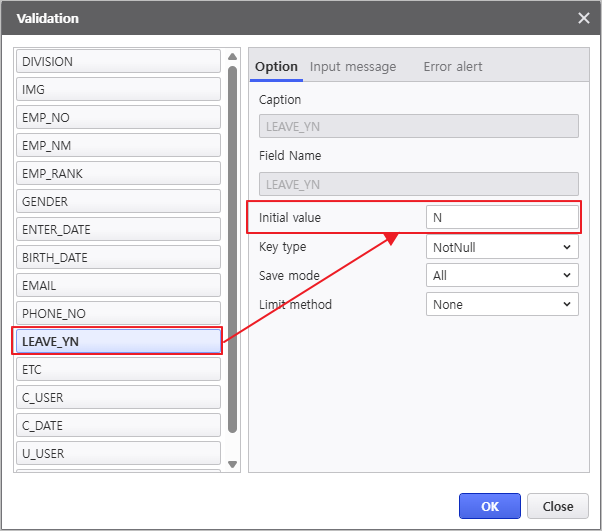Screen dimensions: 602x531
Task: Expand the Save mode dropdown
Action: (502, 275)
